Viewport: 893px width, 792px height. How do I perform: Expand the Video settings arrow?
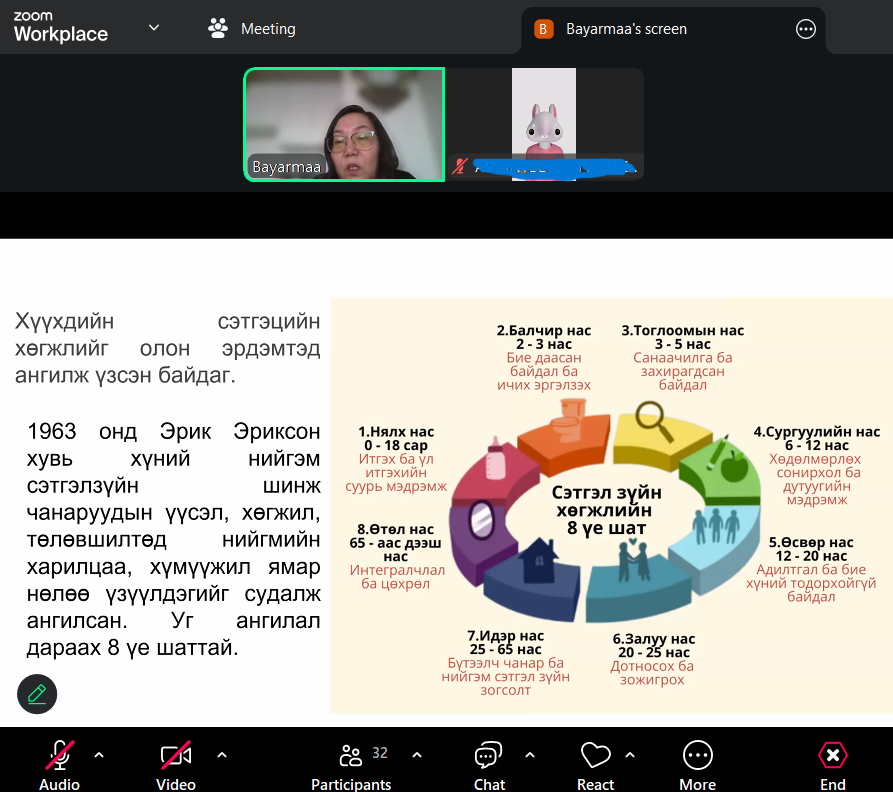point(222,755)
